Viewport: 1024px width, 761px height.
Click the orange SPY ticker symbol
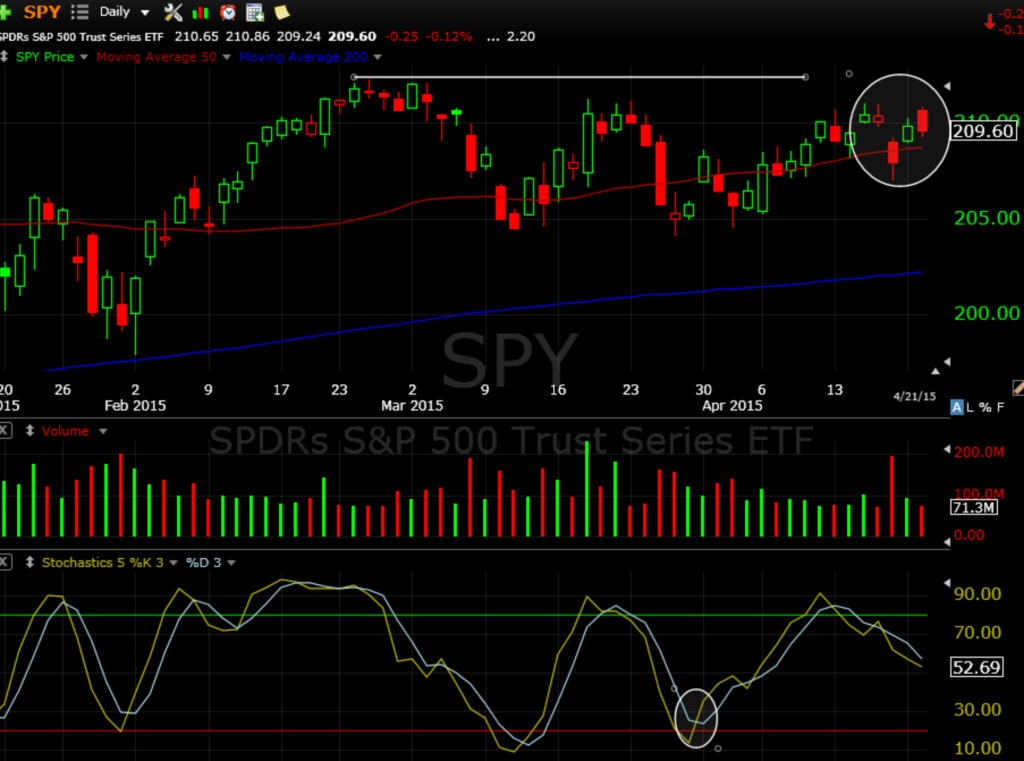click(42, 12)
